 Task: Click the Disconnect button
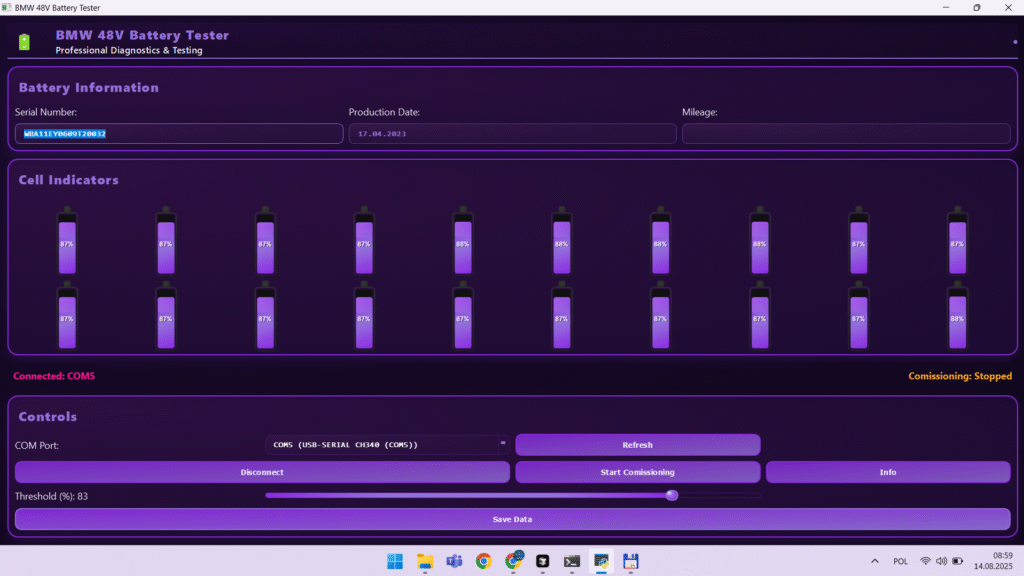click(262, 472)
